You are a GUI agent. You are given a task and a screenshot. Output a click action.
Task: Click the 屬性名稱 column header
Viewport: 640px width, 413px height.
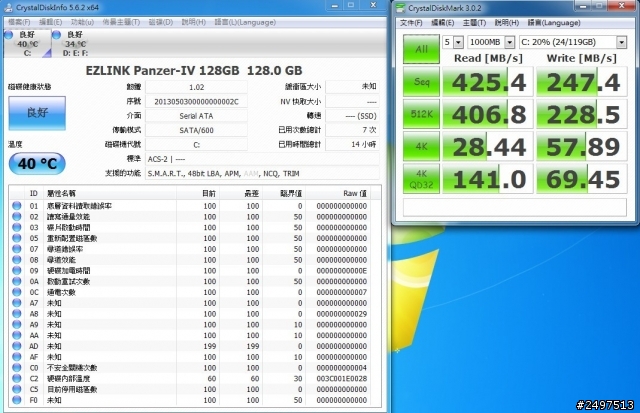pos(110,193)
